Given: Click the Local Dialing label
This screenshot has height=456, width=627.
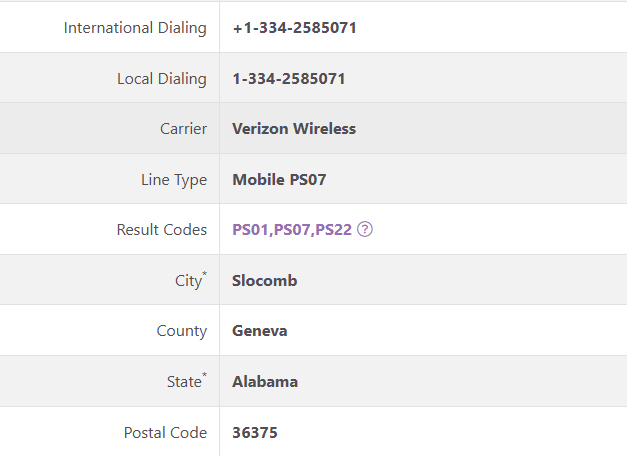Looking at the screenshot, I should 161,78.
